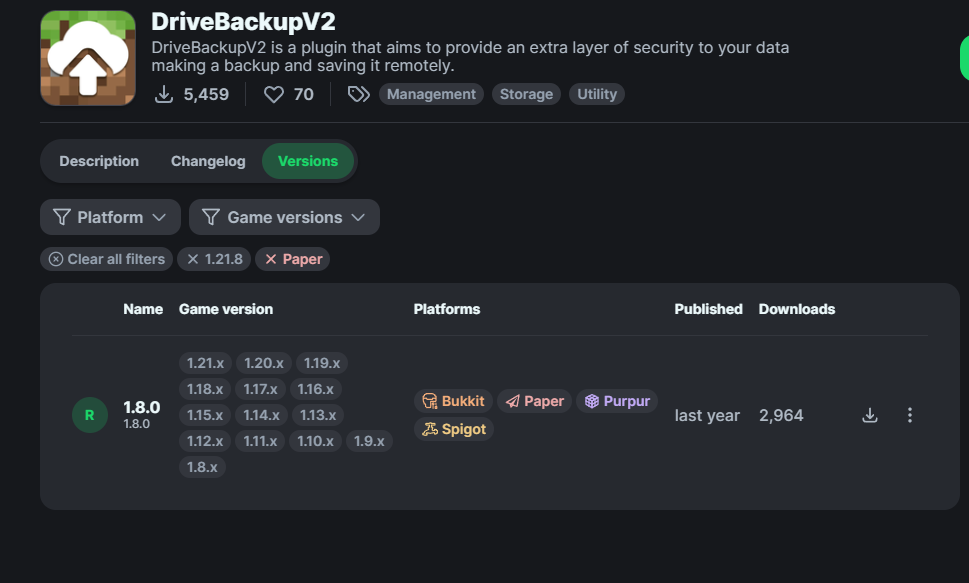Click the Storage category tag
Image resolution: width=969 pixels, height=583 pixels.
526,94
